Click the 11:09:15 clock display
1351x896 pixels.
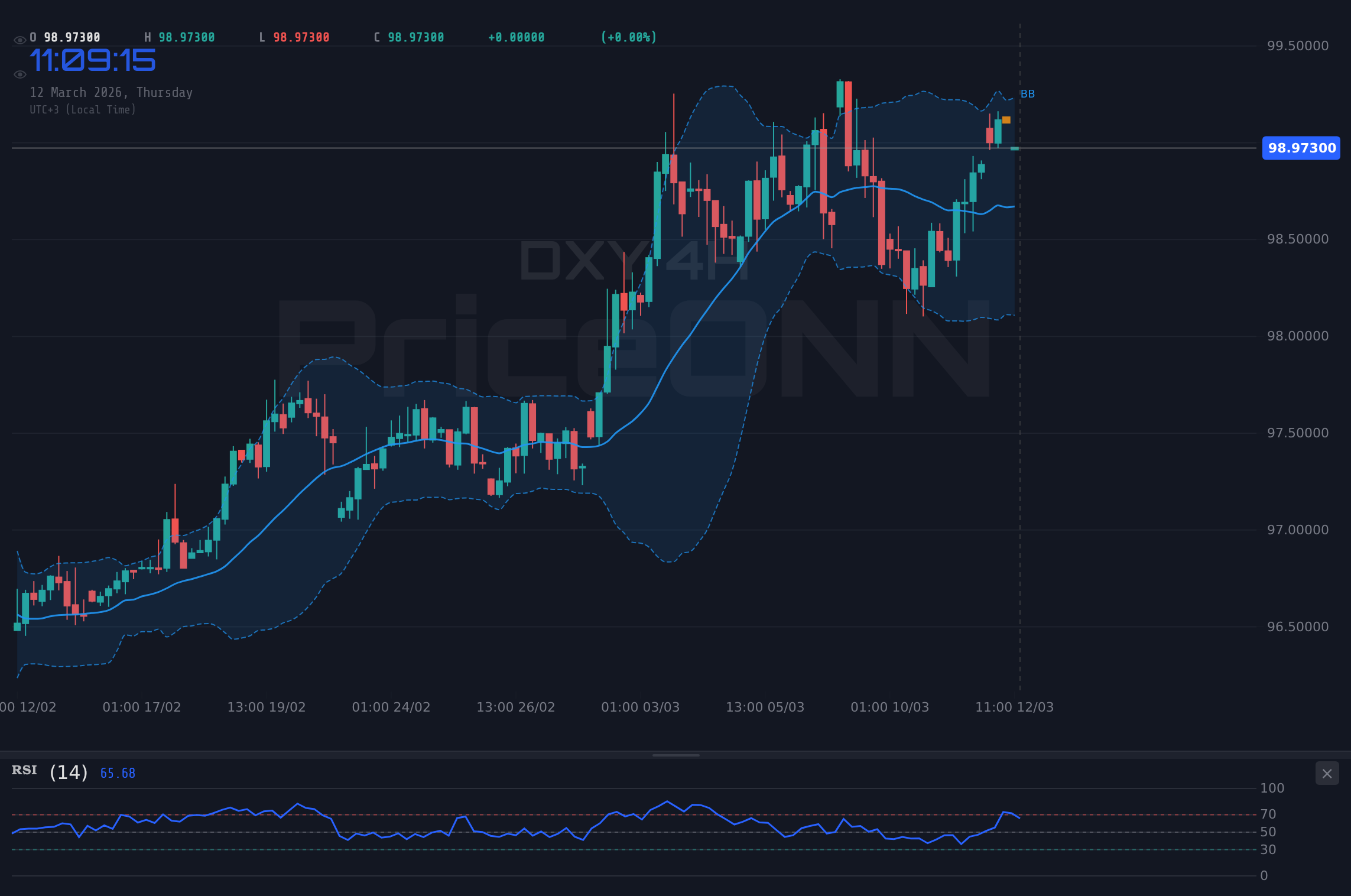pos(93,60)
